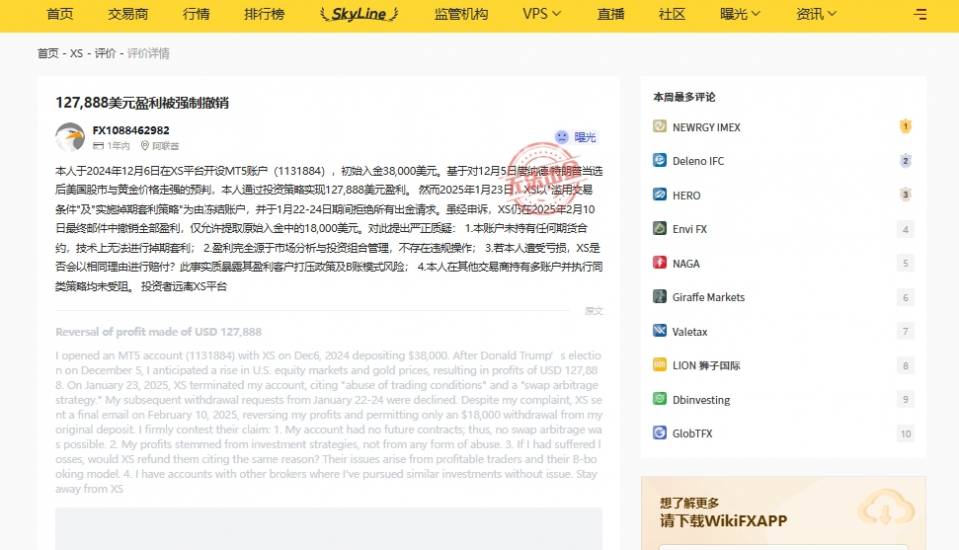Open the Envi FX broker logo
The width and height of the screenshot is (959, 550).
point(659,228)
